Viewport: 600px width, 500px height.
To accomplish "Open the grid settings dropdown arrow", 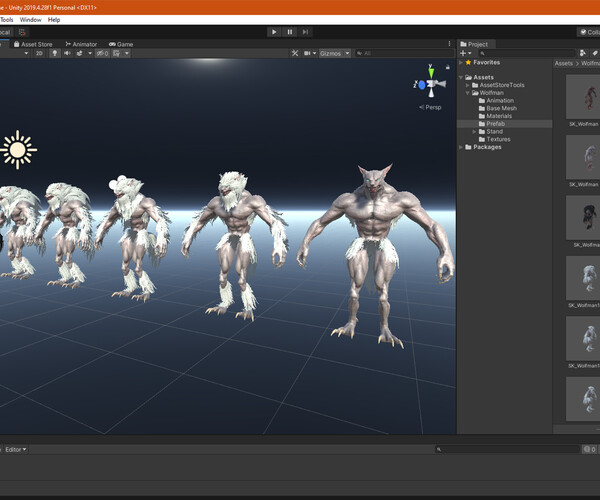I will point(127,54).
